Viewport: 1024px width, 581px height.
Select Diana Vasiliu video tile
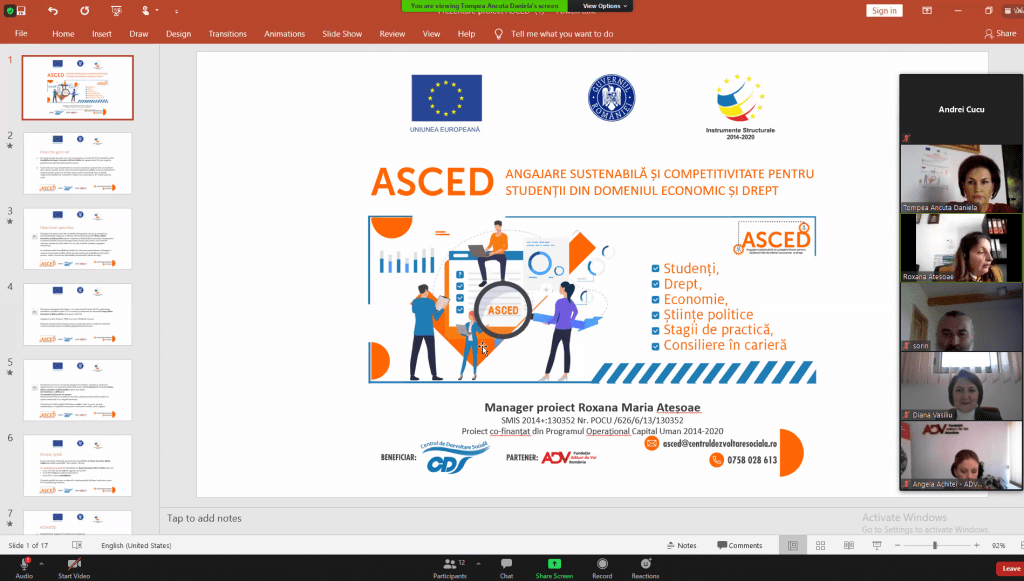961,386
